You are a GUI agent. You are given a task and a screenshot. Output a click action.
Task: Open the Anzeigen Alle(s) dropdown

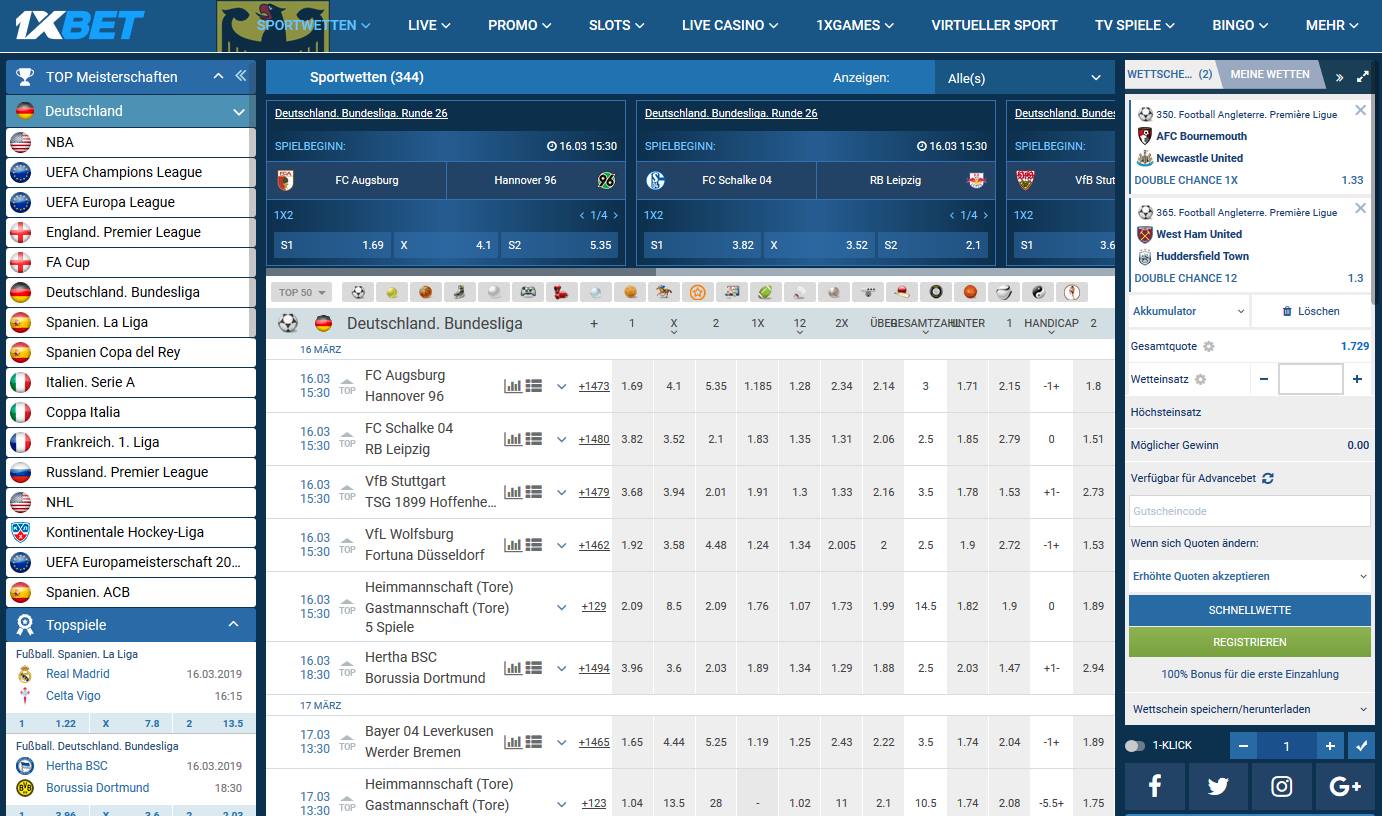pyautogui.click(x=1024, y=77)
